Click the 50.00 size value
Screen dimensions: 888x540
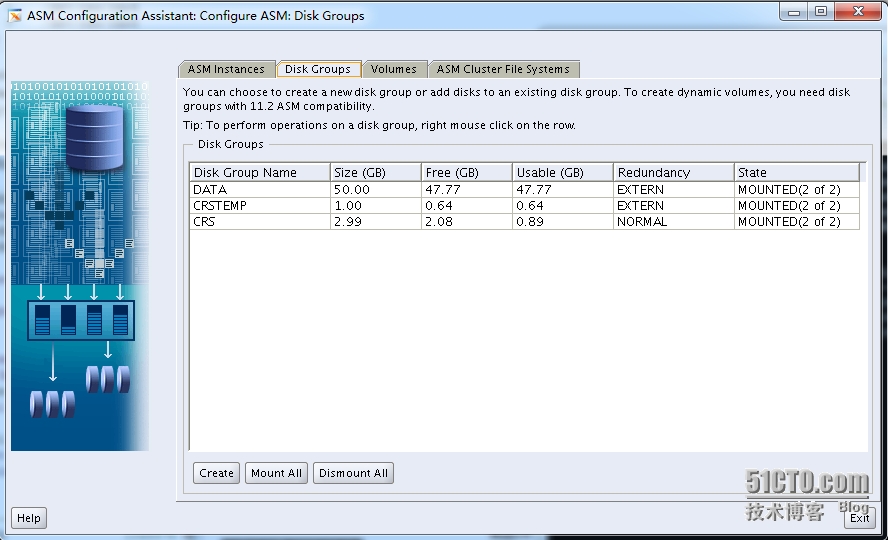coord(375,189)
